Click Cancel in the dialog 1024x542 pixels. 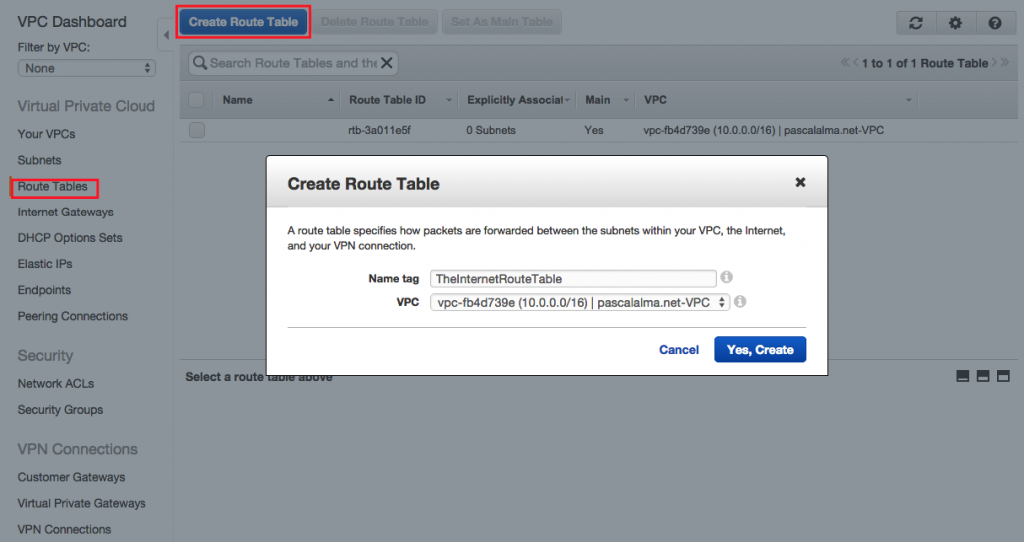click(679, 349)
